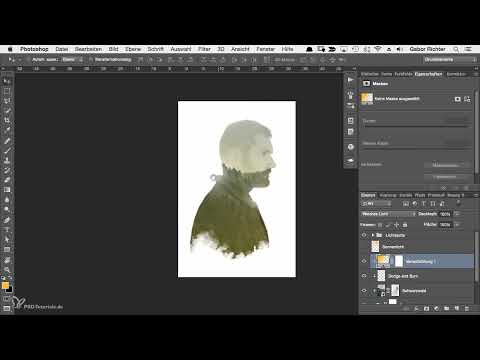480x360 pixels.
Task: Select the Crop tool
Action: coord(7,120)
